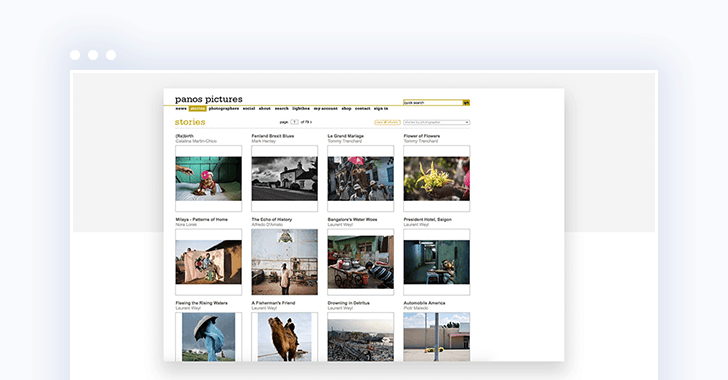Viewport: 728px width, 380px height.
Task: Click the 'Fenland Brexit Blues' title
Action: (273, 136)
